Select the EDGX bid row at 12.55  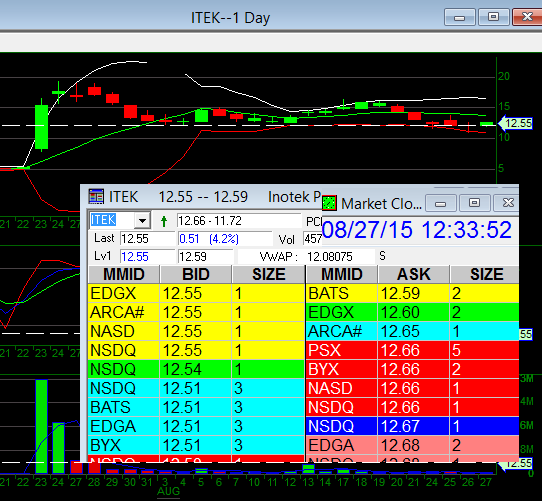pos(196,294)
